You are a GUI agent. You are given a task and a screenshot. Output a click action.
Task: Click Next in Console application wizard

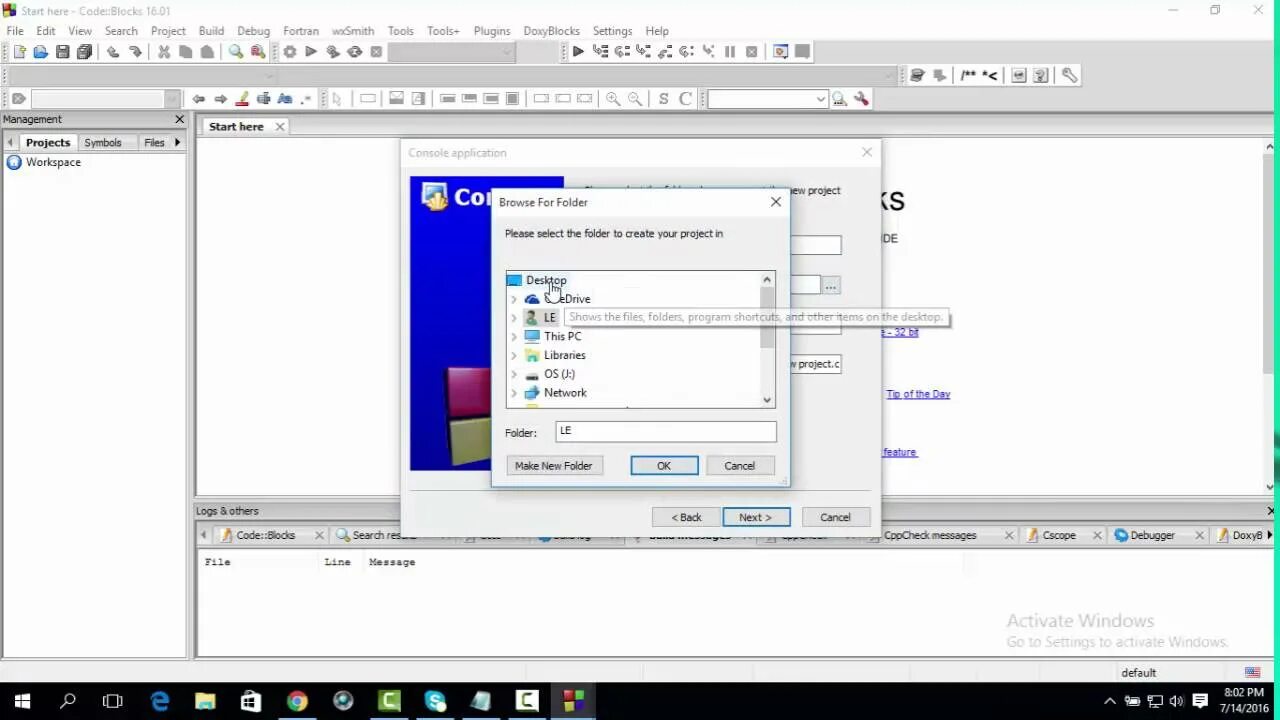tap(756, 518)
